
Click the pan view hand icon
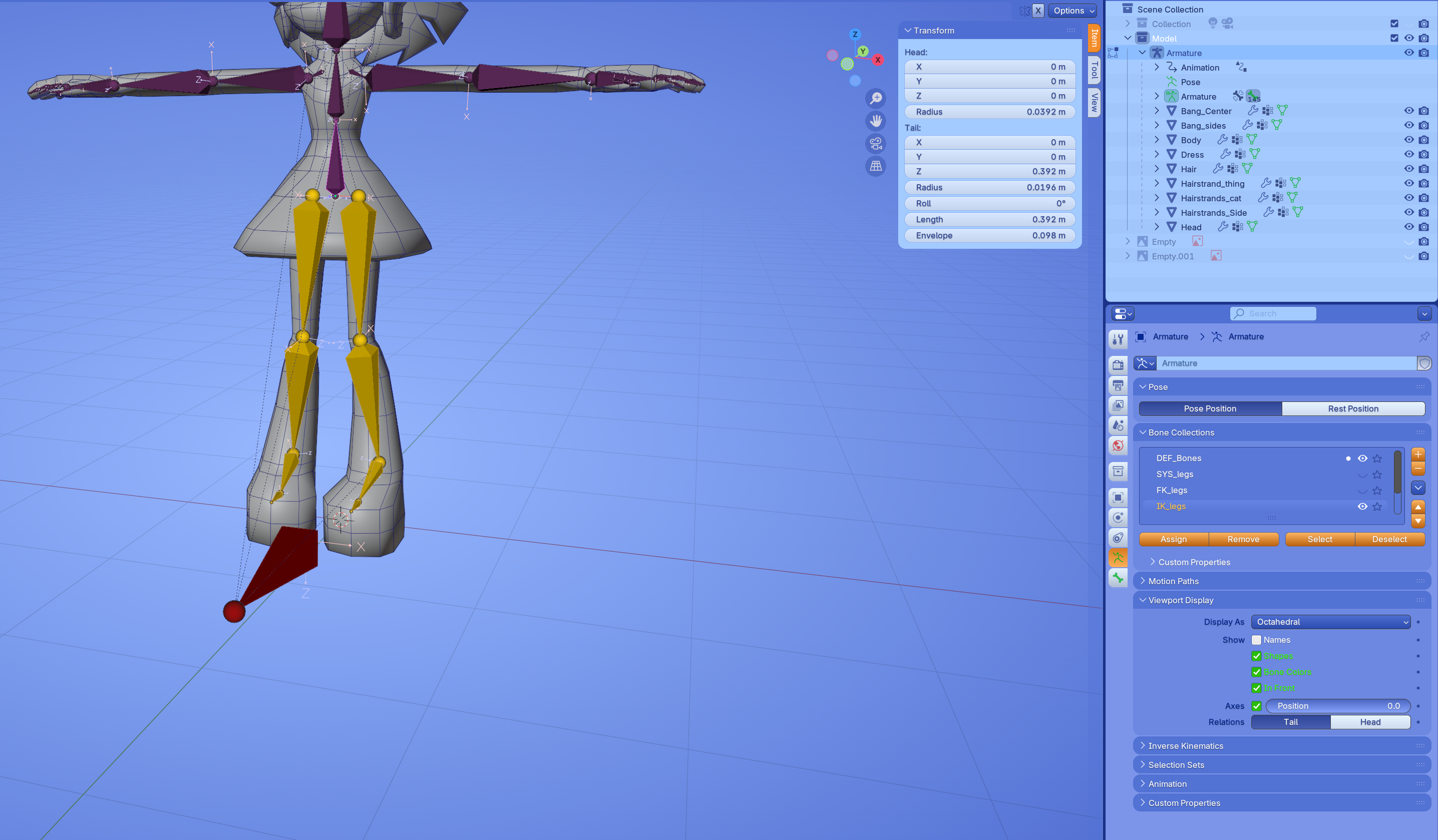[x=875, y=121]
